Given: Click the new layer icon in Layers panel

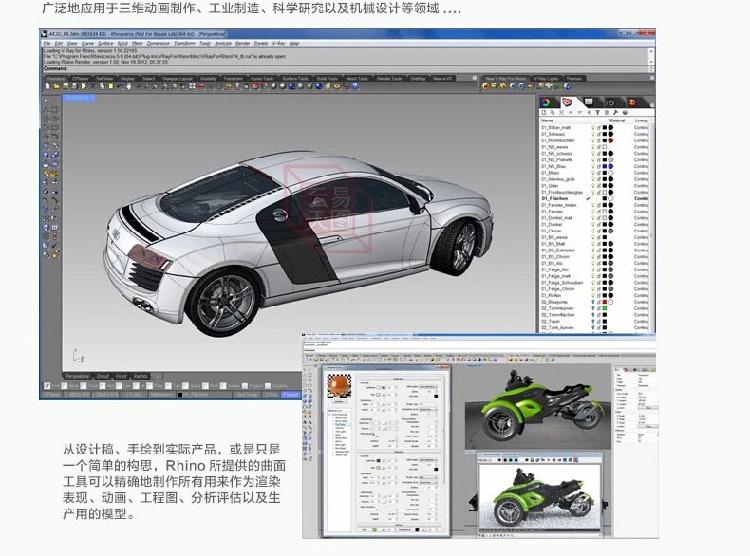Looking at the screenshot, I should [x=544, y=112].
